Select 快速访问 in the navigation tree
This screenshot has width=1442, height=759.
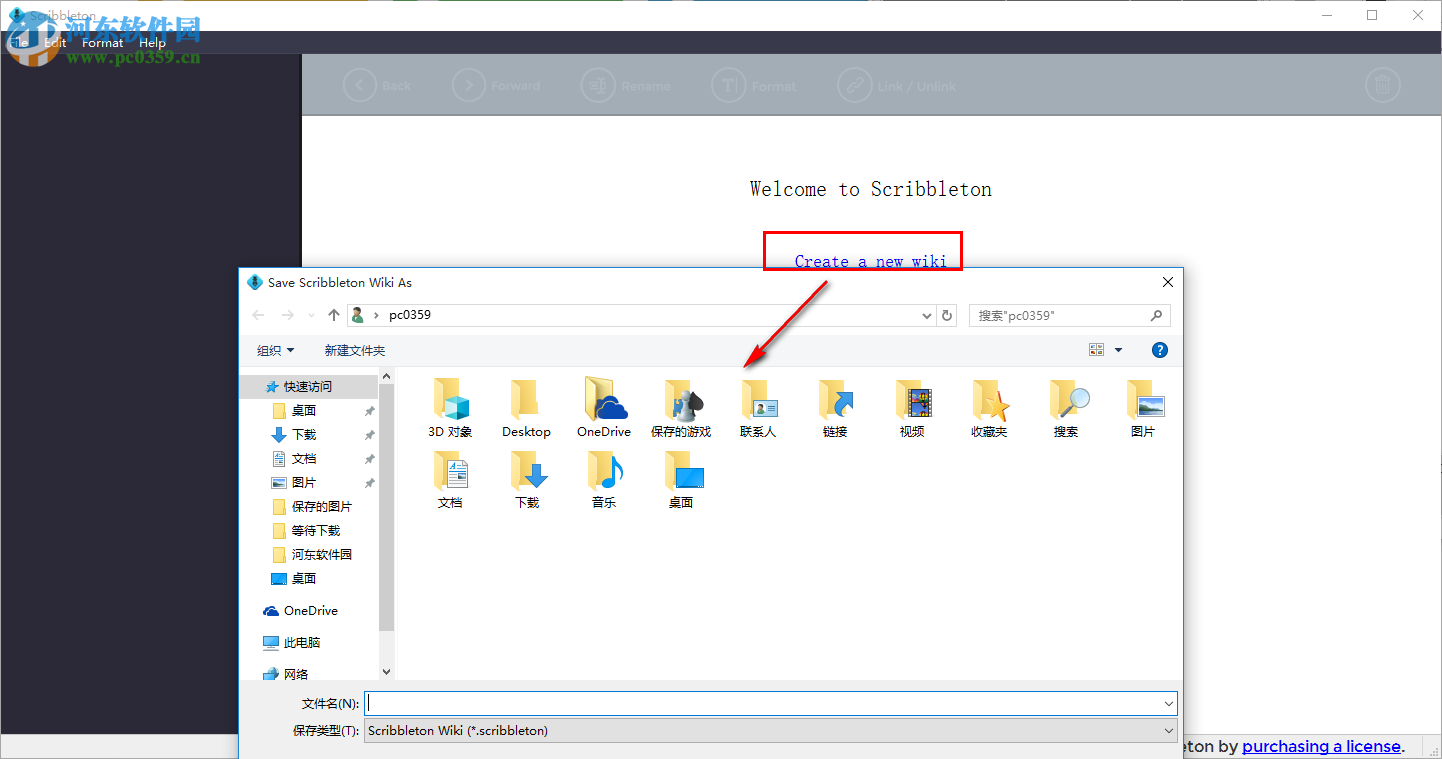[x=308, y=386]
